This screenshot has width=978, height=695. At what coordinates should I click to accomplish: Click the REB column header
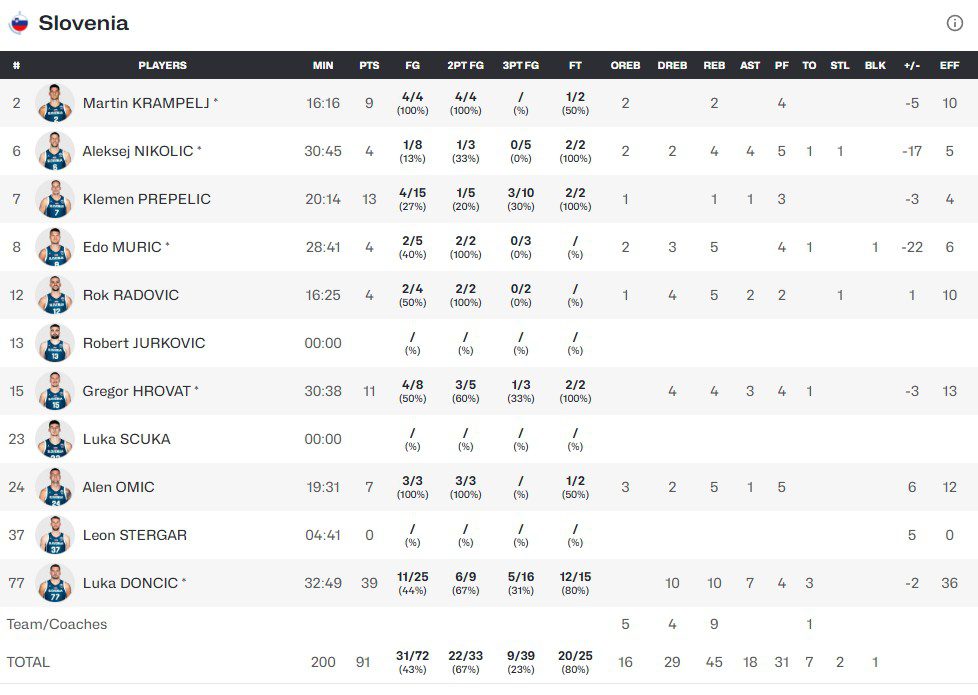(x=714, y=66)
